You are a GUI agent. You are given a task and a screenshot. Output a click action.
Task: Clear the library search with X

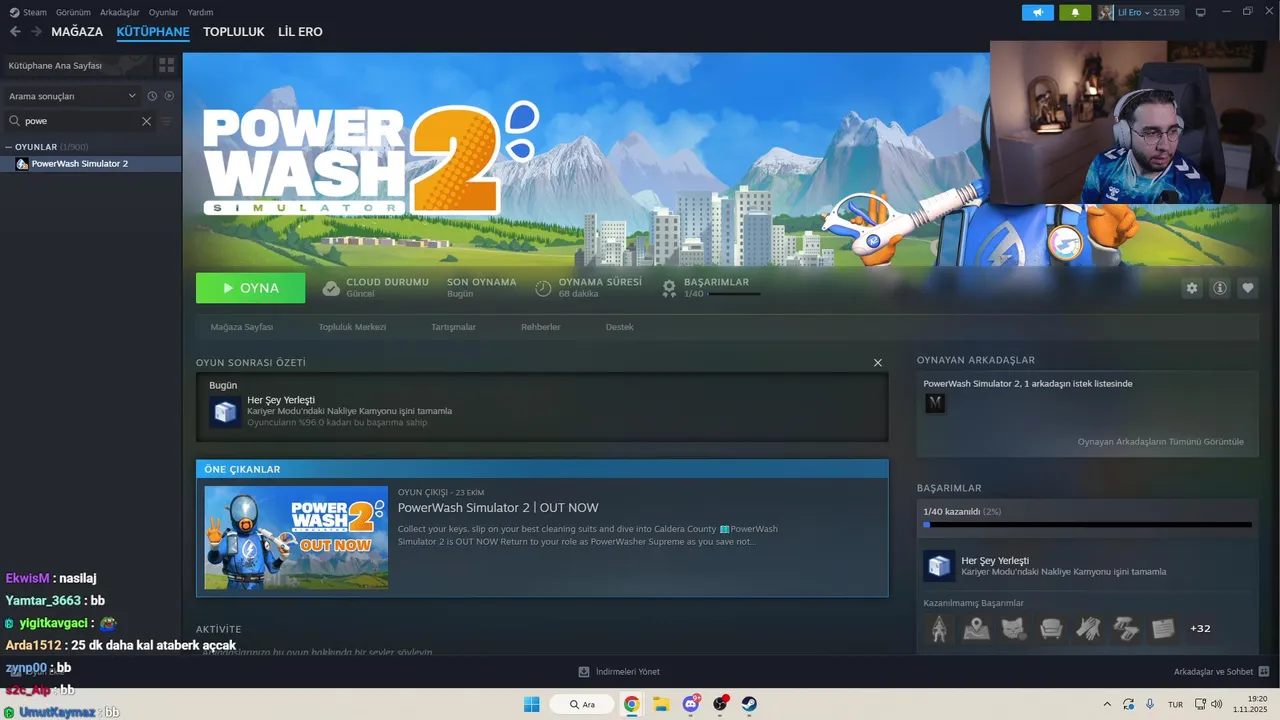[146, 121]
